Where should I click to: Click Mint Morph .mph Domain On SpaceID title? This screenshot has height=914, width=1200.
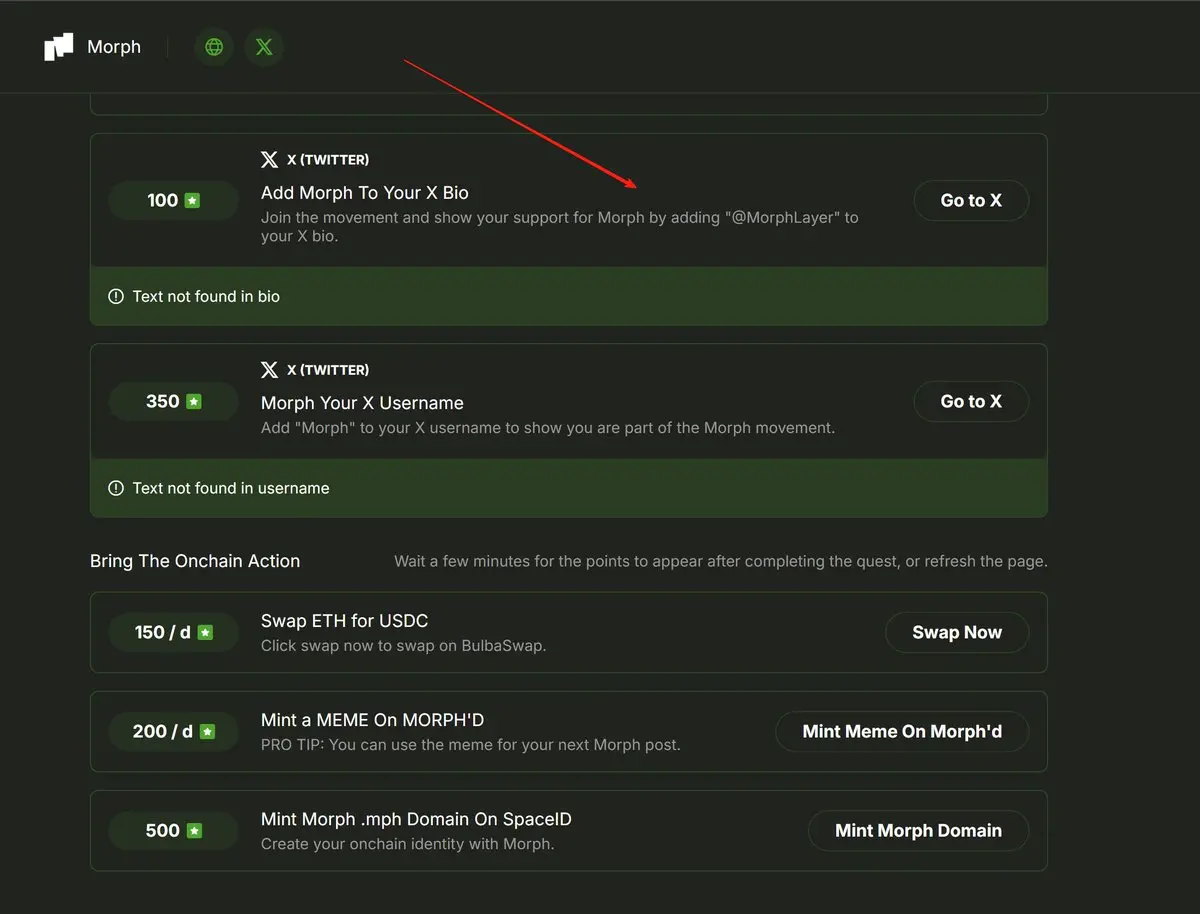point(416,819)
